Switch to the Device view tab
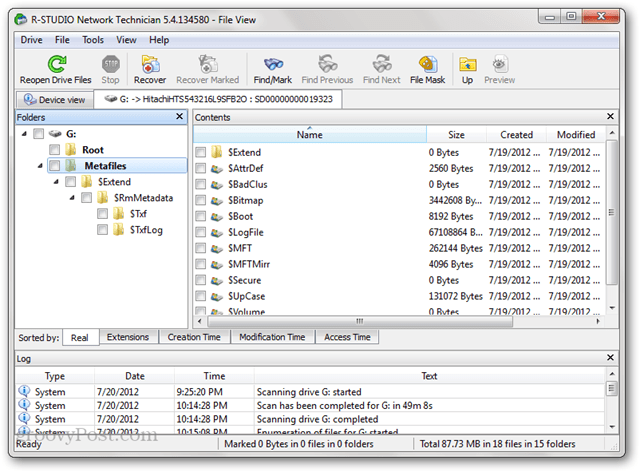640x472 pixels. [x=55, y=100]
